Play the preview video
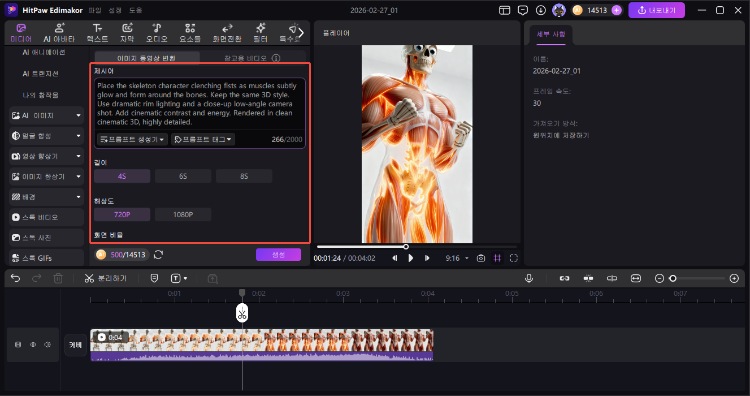Image resolution: width=750 pixels, height=396 pixels. point(410,258)
